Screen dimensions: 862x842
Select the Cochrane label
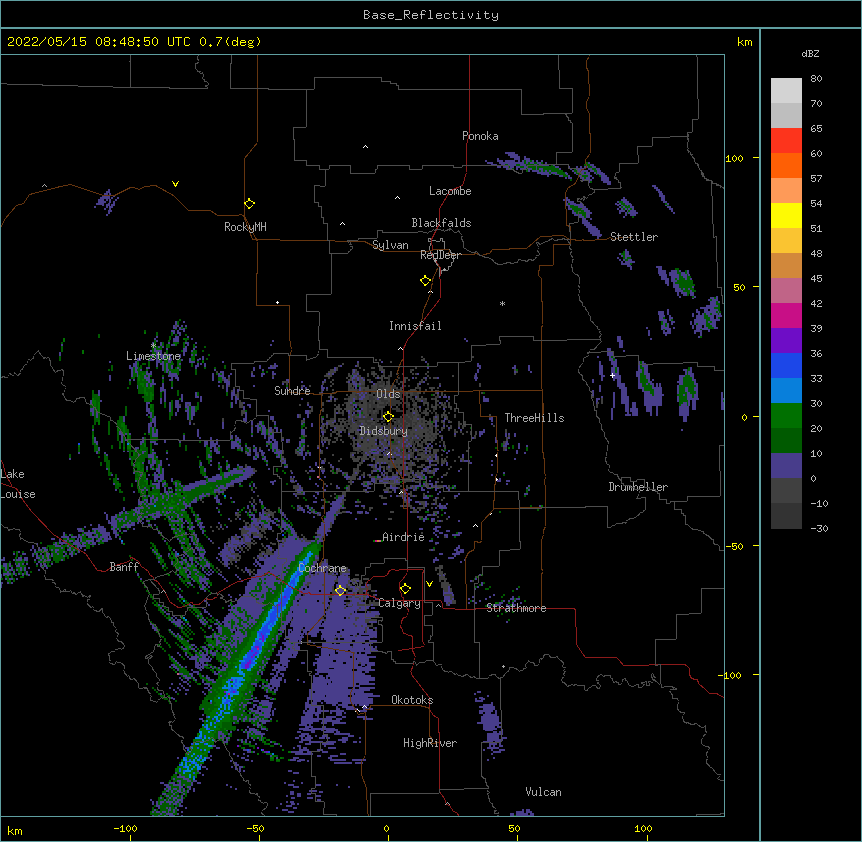[322, 568]
